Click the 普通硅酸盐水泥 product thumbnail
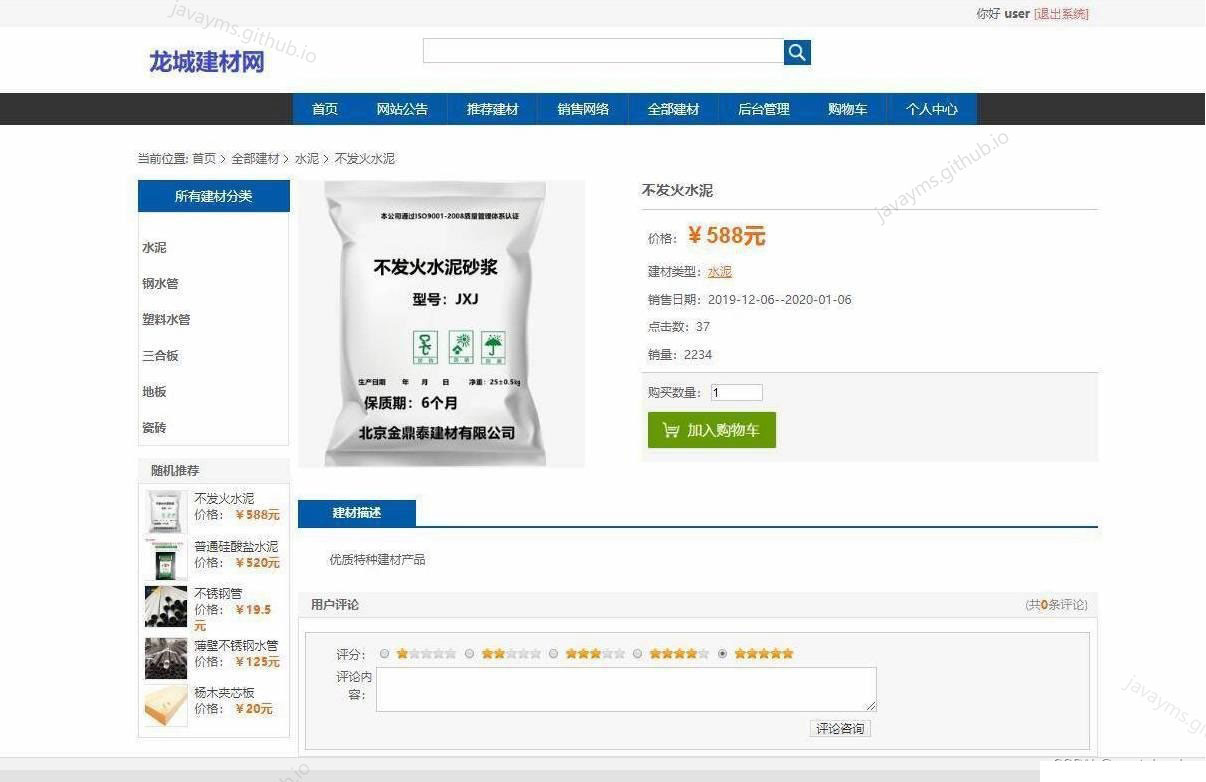The height and width of the screenshot is (782, 1206). click(x=165, y=558)
